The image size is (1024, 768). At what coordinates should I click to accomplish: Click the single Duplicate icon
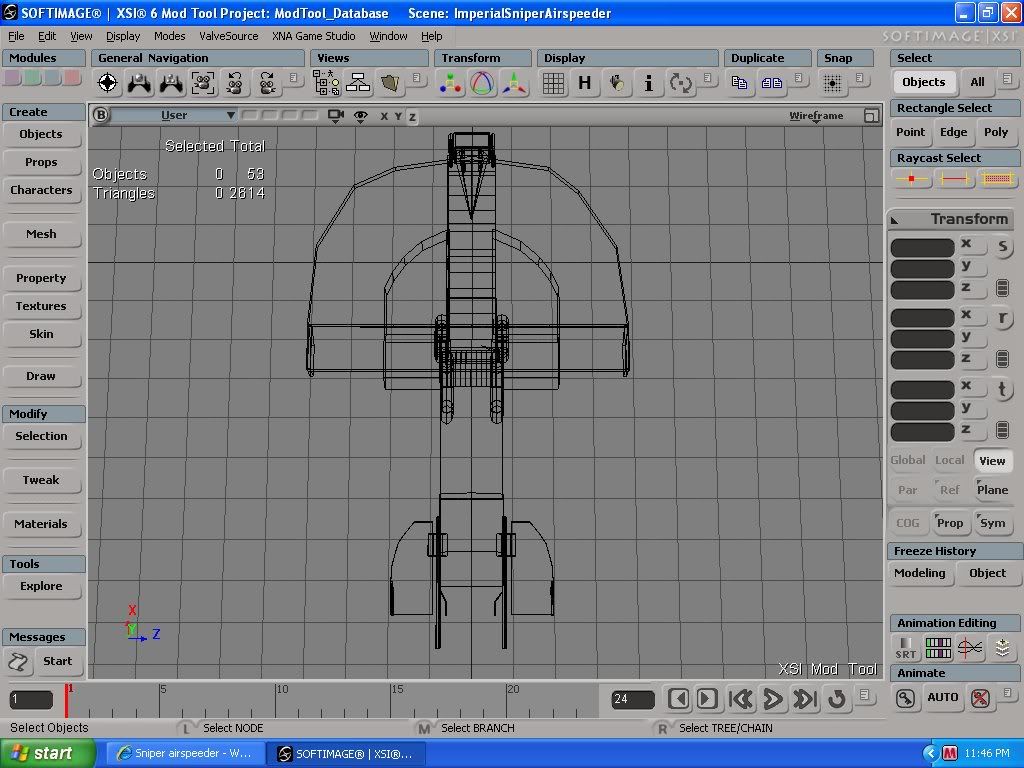739,83
